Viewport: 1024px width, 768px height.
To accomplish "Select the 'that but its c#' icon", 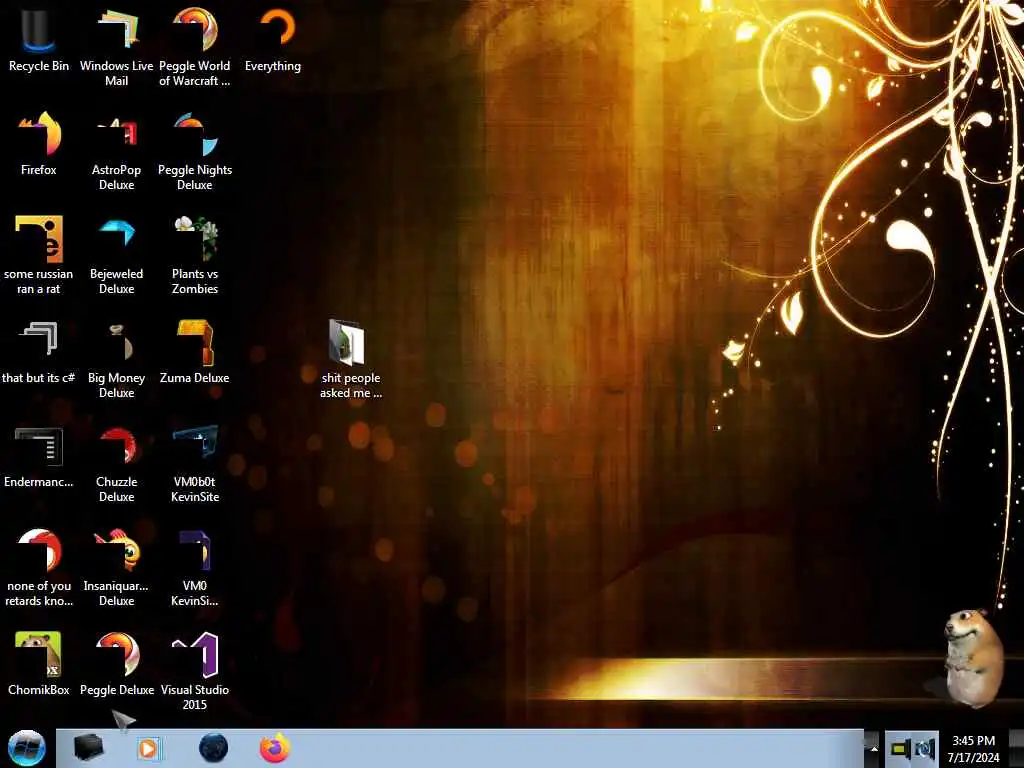I will [x=39, y=353].
